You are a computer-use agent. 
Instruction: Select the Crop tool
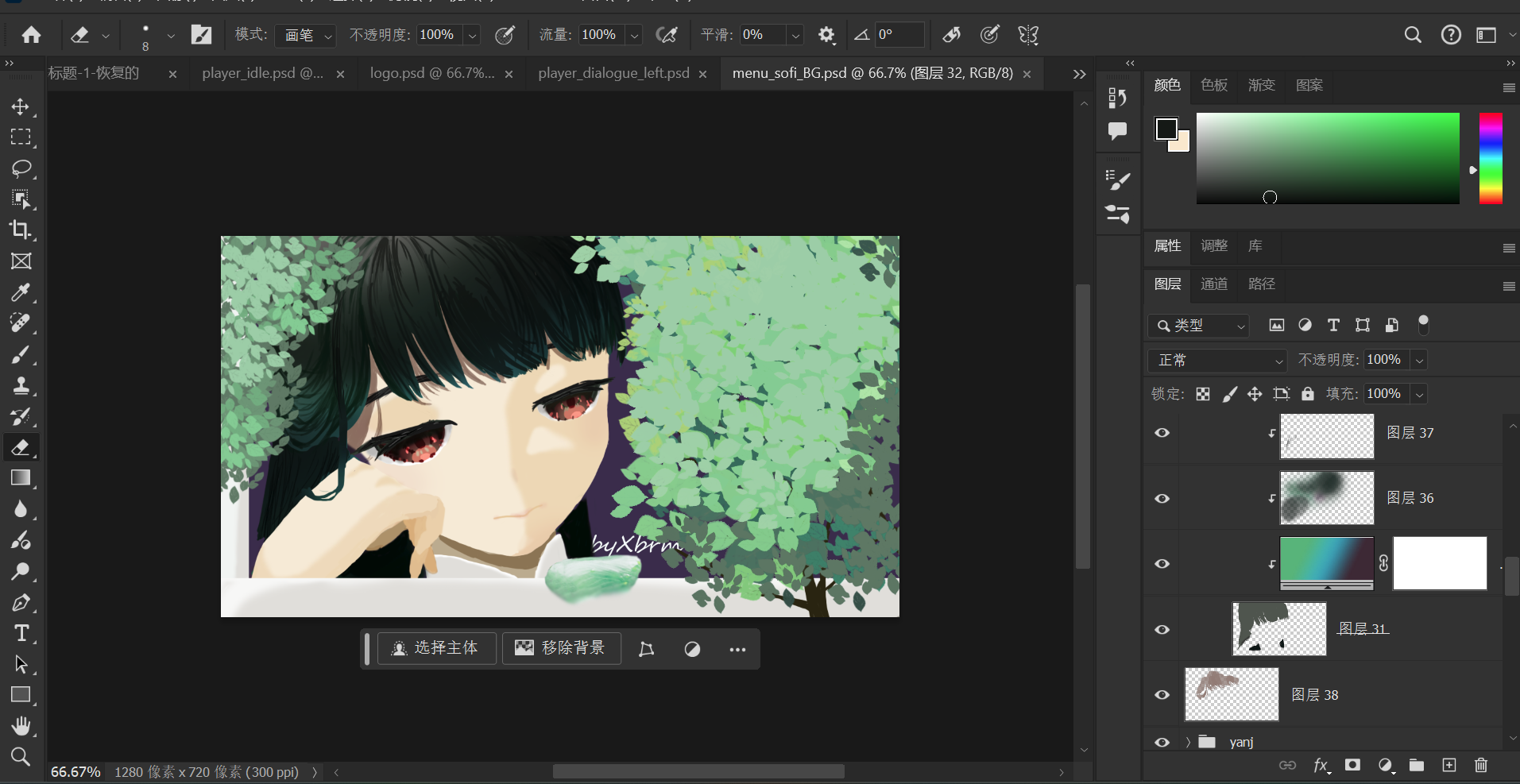(x=21, y=230)
